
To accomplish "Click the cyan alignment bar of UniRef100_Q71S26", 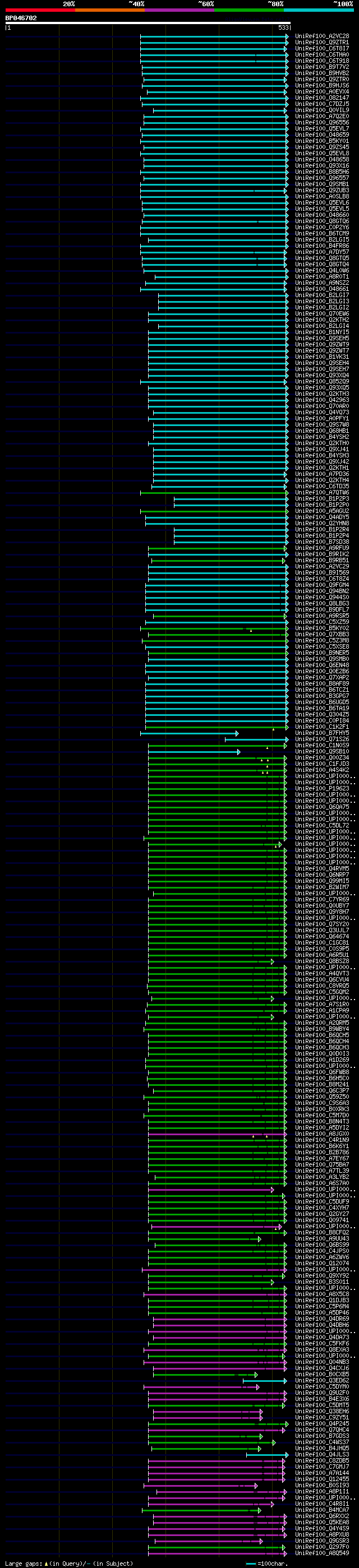I will pyautogui.click(x=256, y=739).
